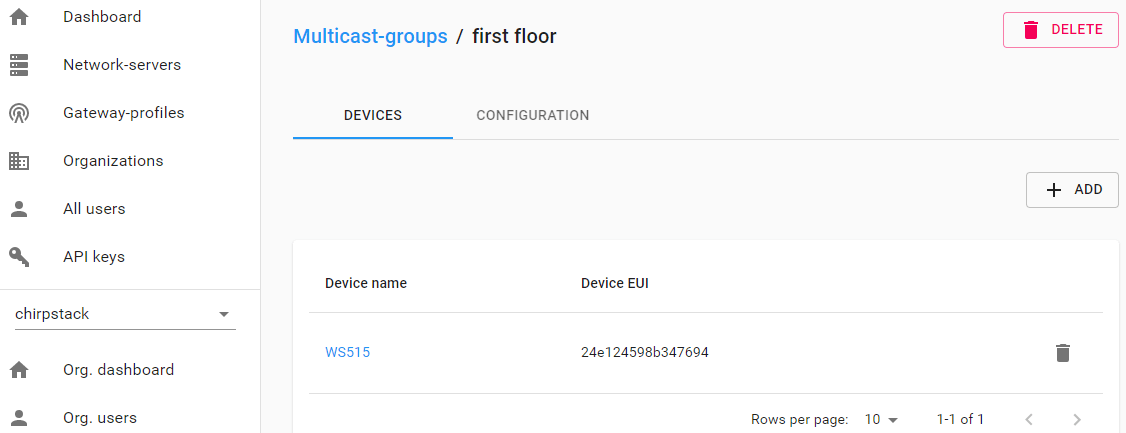Remove WS515 using row trash icon
The height and width of the screenshot is (433, 1126).
point(1063,353)
